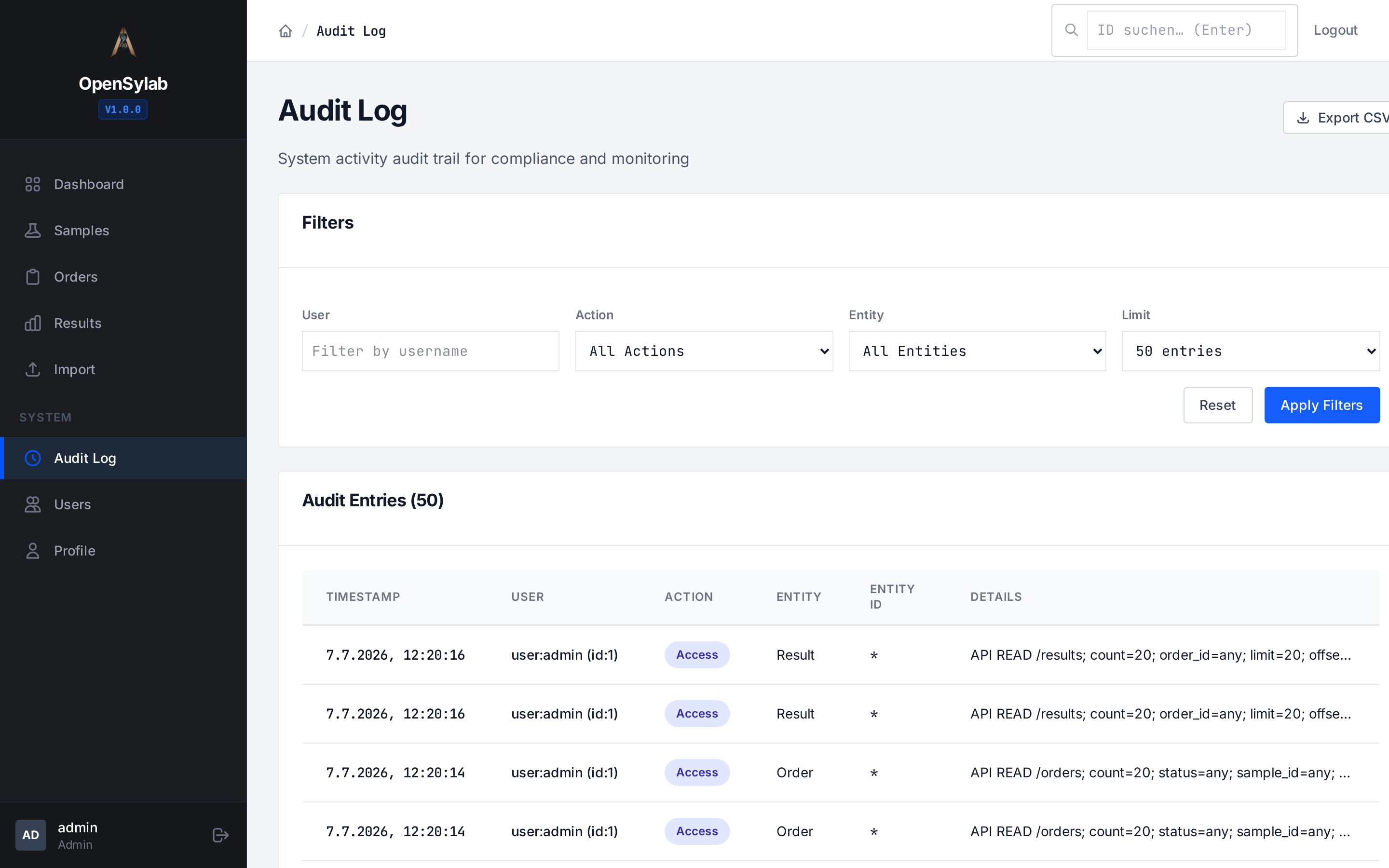Click the Profile person icon

(x=33, y=551)
